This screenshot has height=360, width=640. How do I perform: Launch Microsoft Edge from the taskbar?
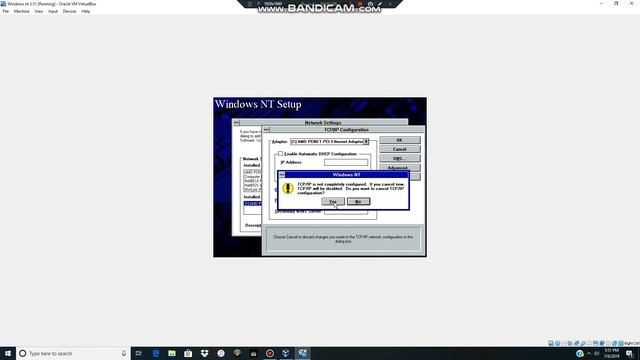[x=156, y=353]
